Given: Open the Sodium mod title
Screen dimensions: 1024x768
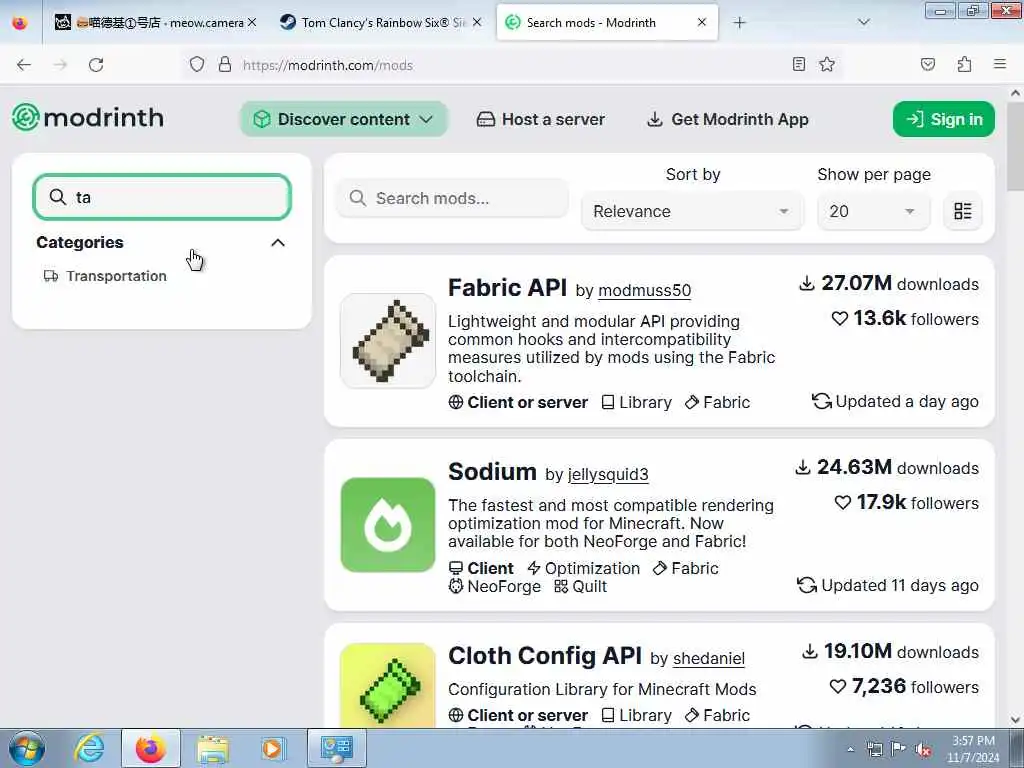Looking at the screenshot, I should 492,472.
